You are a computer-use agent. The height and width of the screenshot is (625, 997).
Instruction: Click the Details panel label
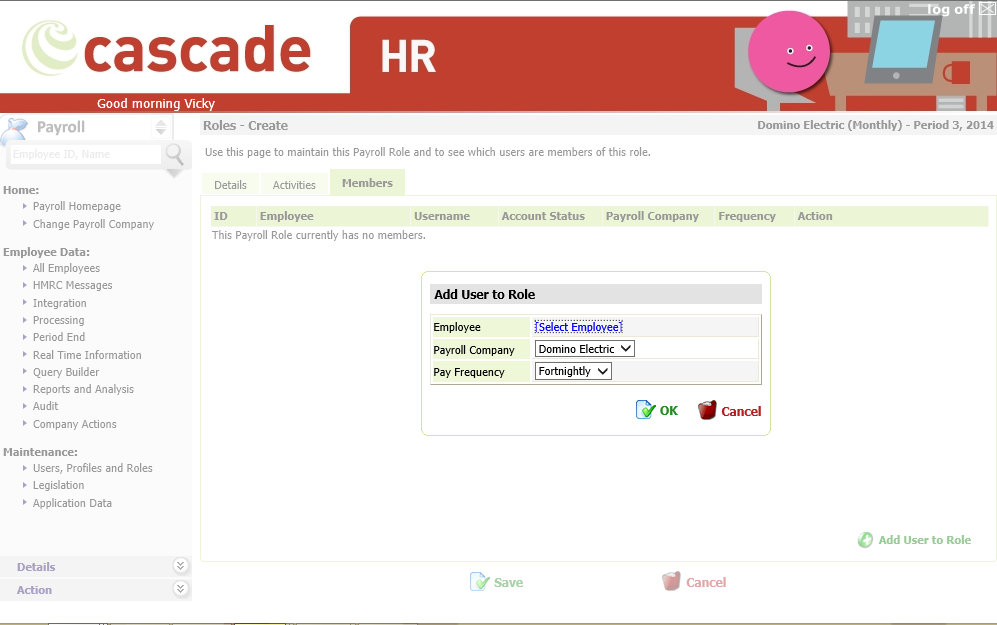point(36,567)
